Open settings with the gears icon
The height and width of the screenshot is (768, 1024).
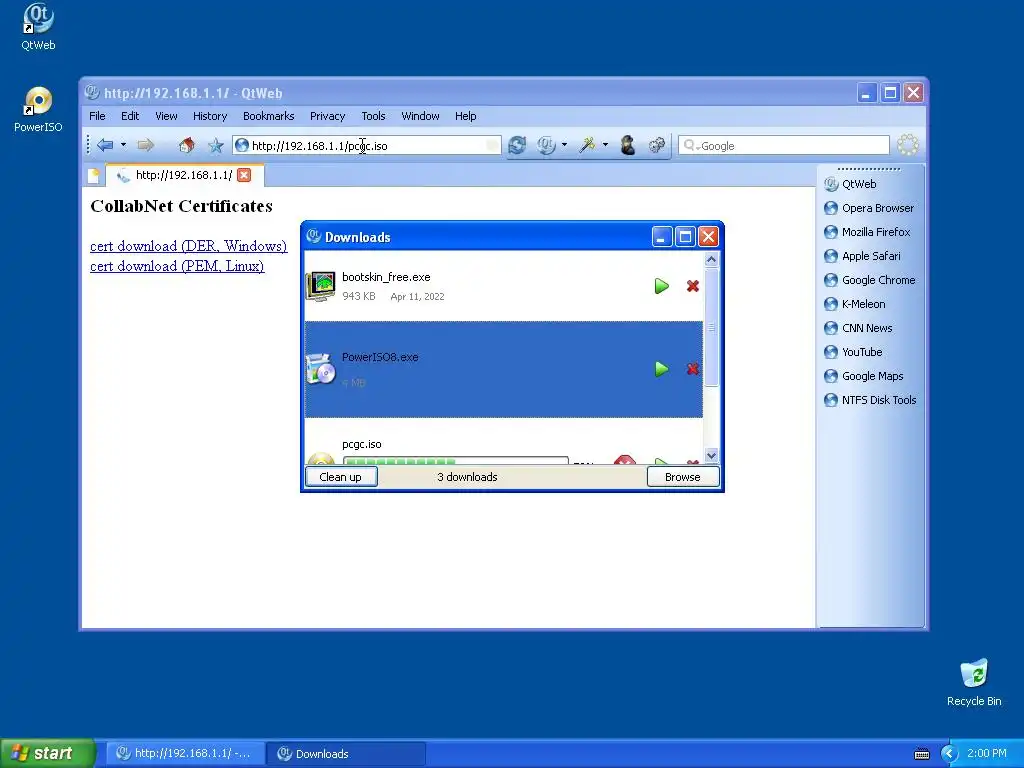coord(657,145)
